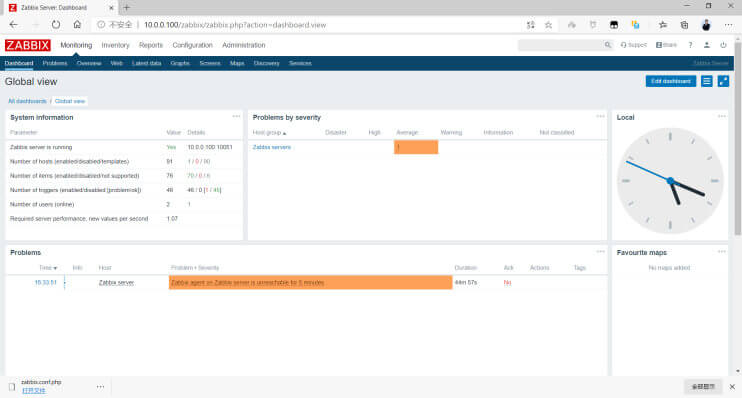The width and height of the screenshot is (742, 398).
Task: Open Global view breadcrumb link
Action: click(x=70, y=101)
